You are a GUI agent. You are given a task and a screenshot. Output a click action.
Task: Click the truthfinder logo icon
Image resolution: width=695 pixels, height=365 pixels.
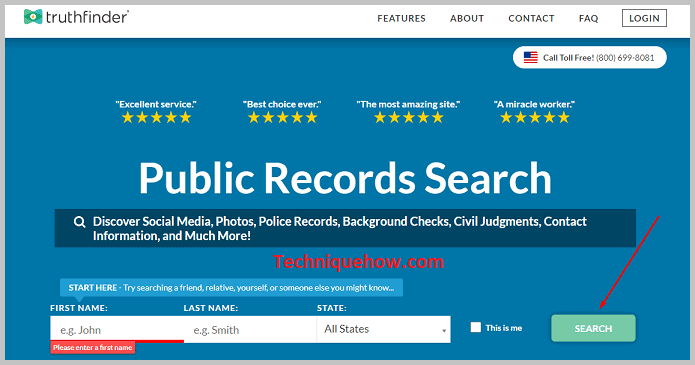pyautogui.click(x=33, y=17)
